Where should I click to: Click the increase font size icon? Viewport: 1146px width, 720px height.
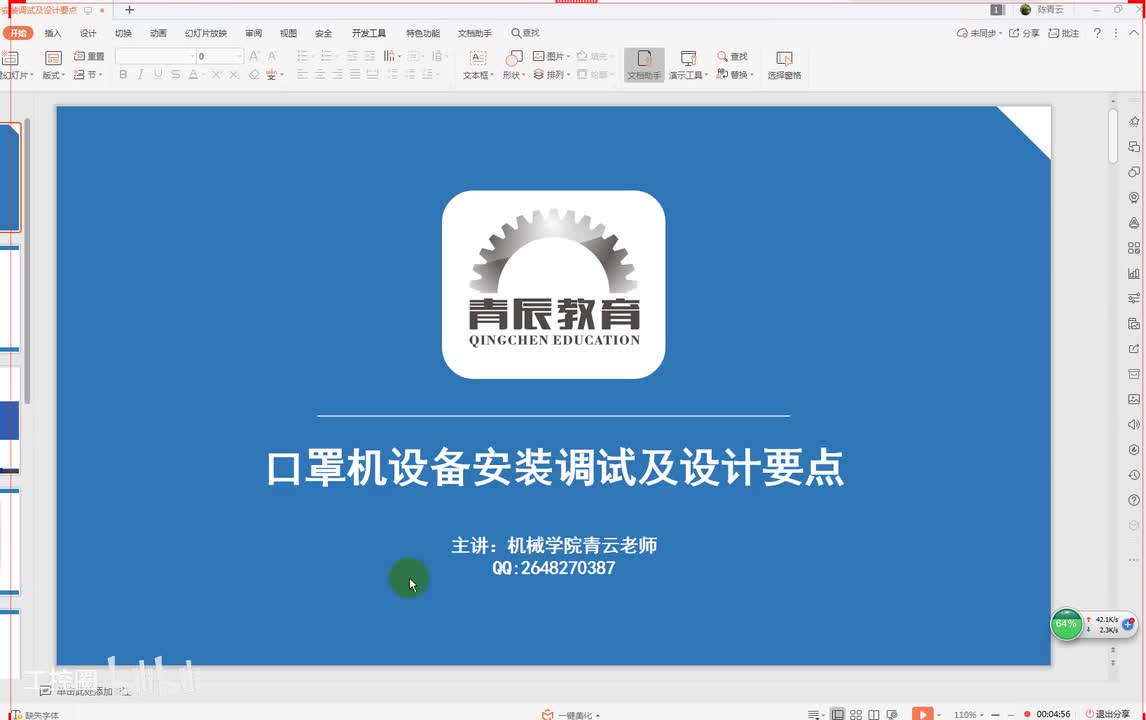click(x=254, y=56)
